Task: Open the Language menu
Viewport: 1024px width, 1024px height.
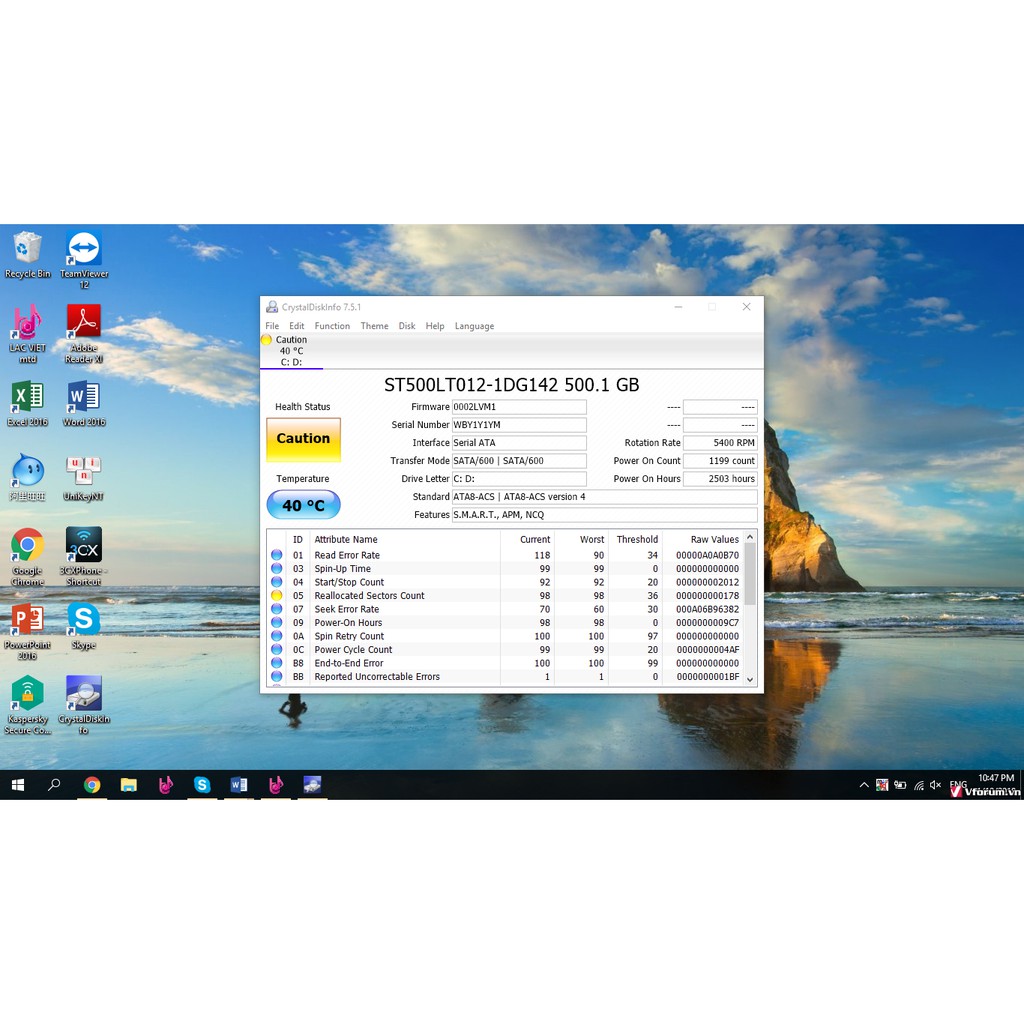Action: 474,326
